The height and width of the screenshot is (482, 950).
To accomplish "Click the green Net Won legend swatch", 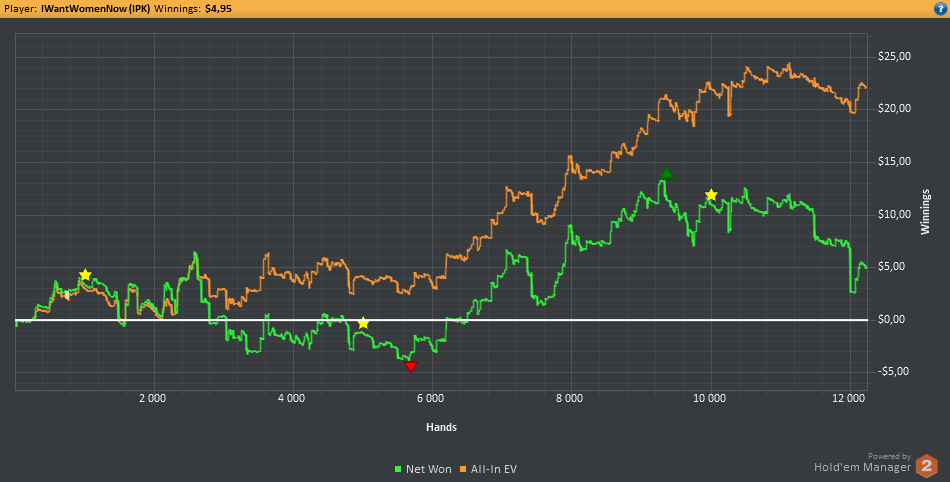I will [x=397, y=468].
